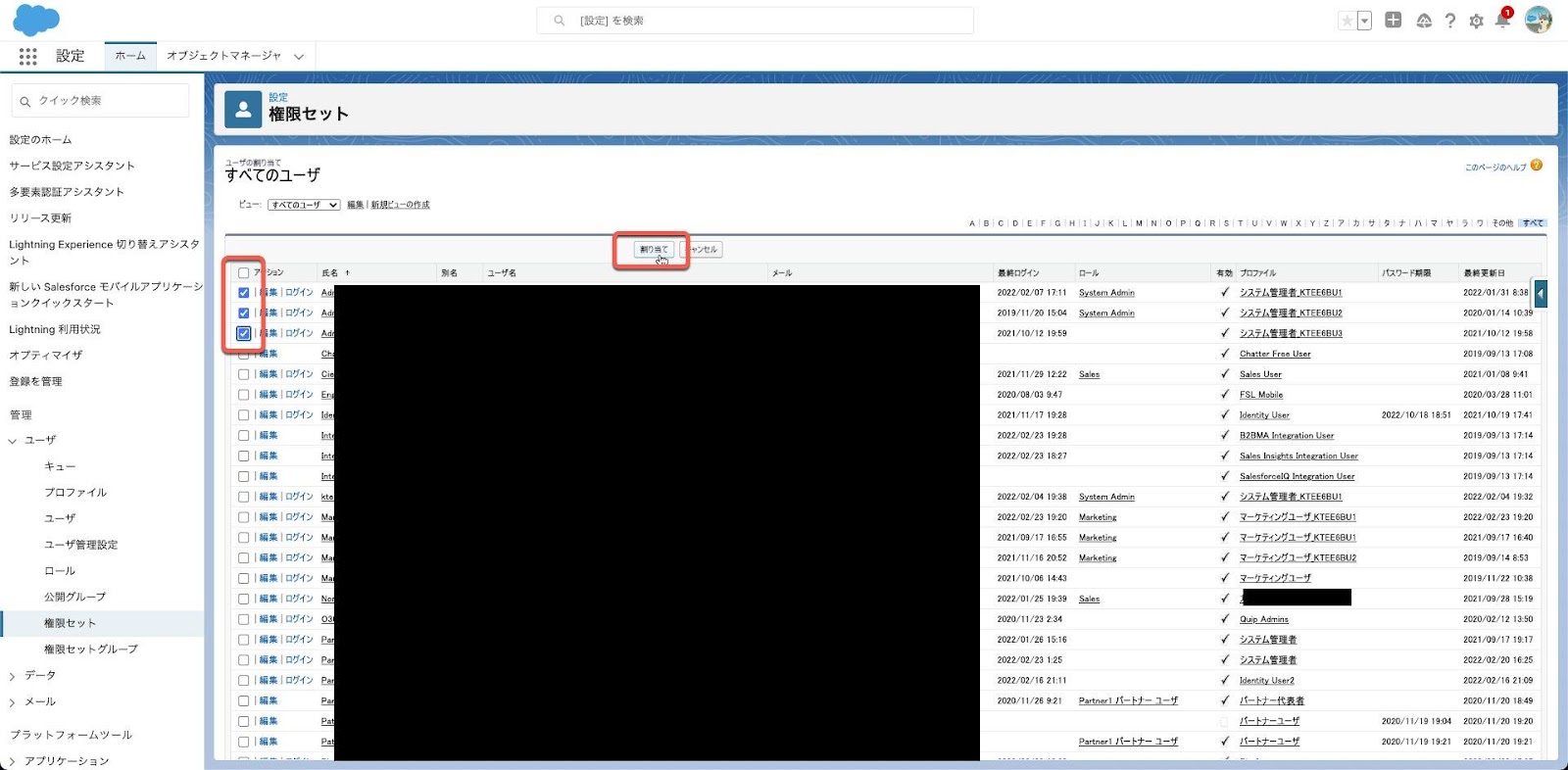Check the Identity User2 row checkbox

pos(244,680)
